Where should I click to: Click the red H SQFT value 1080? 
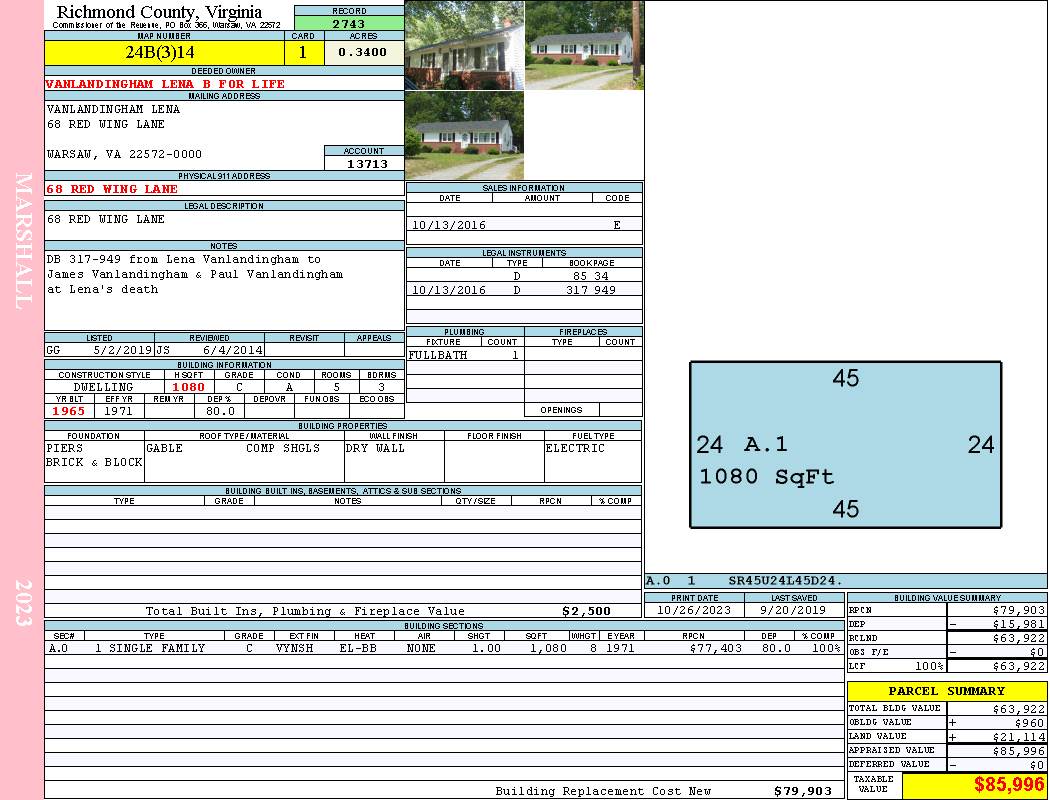(x=188, y=387)
